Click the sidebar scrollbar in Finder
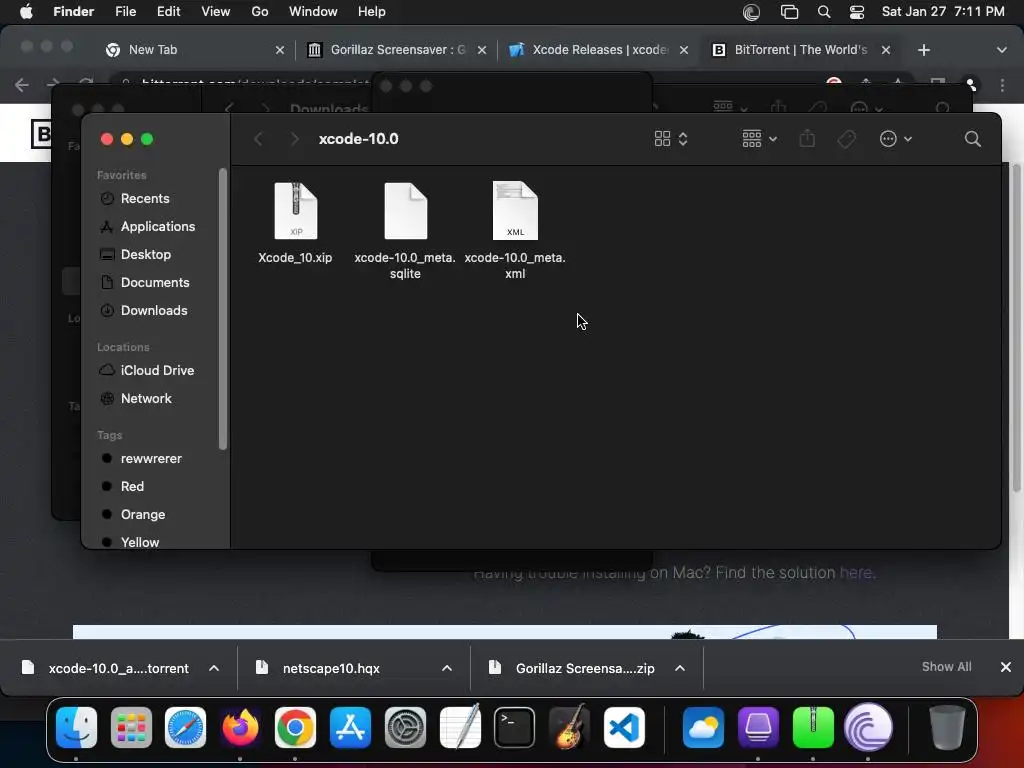1024x768 pixels. coord(223,309)
